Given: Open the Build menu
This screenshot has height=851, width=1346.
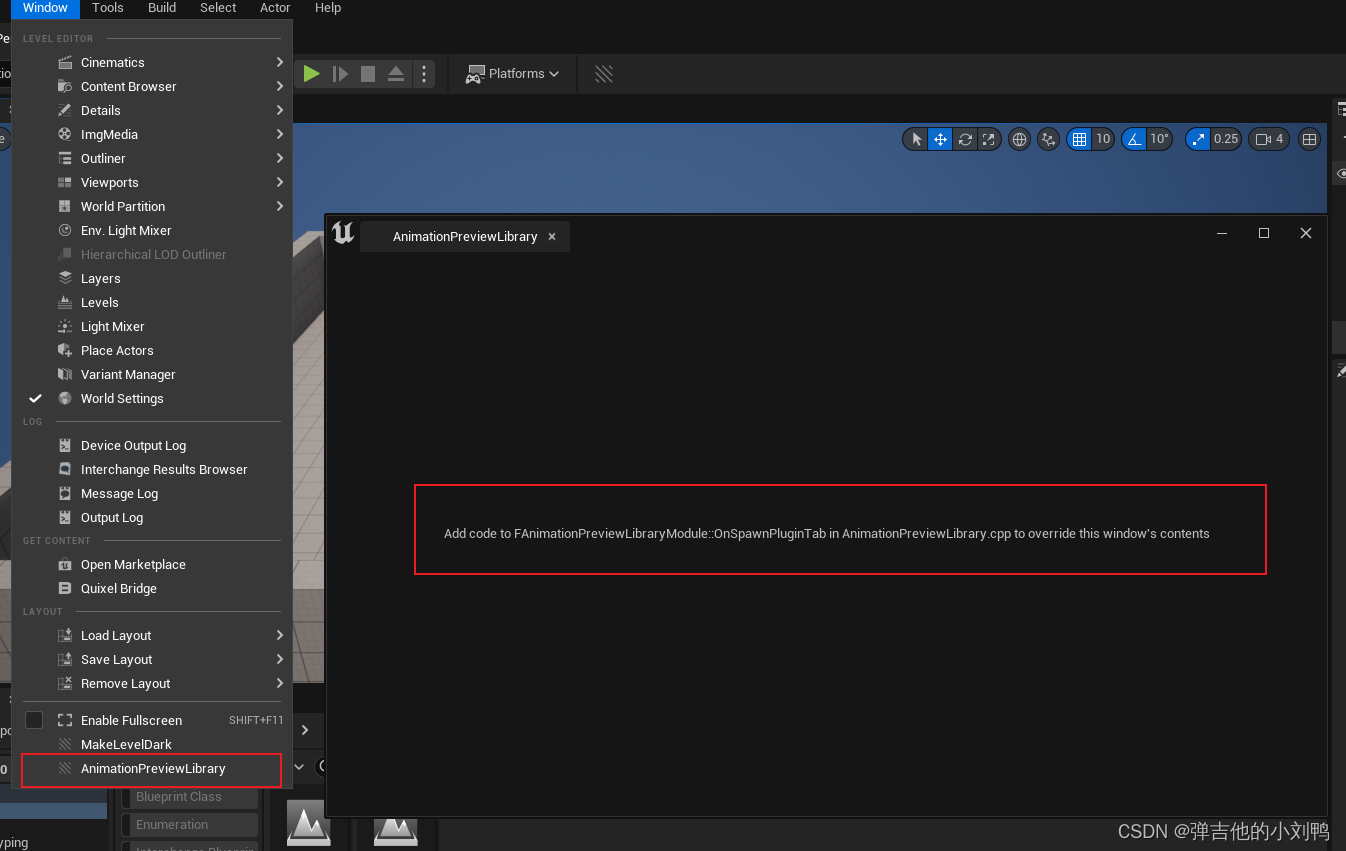Looking at the screenshot, I should pos(162,8).
